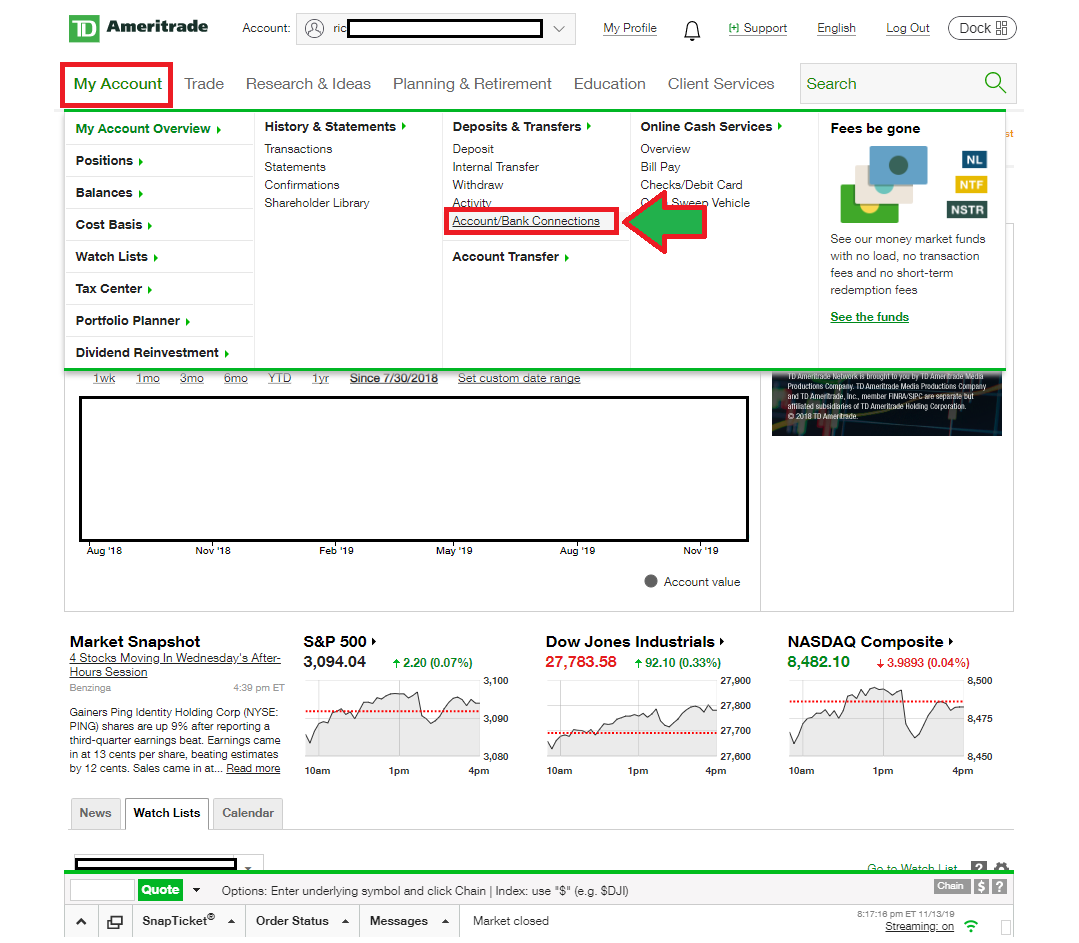Open the Client Services menu
The height and width of the screenshot is (943, 1079).
point(720,84)
